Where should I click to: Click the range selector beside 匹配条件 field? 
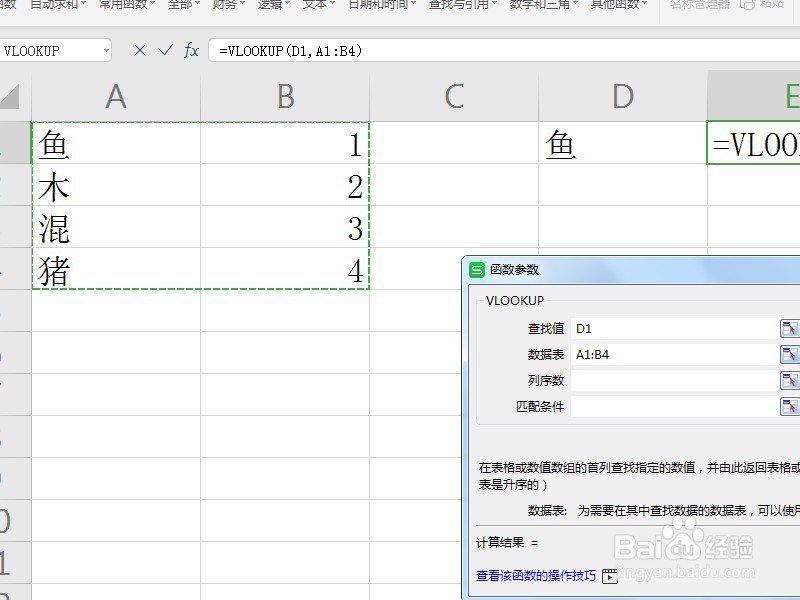click(x=790, y=405)
